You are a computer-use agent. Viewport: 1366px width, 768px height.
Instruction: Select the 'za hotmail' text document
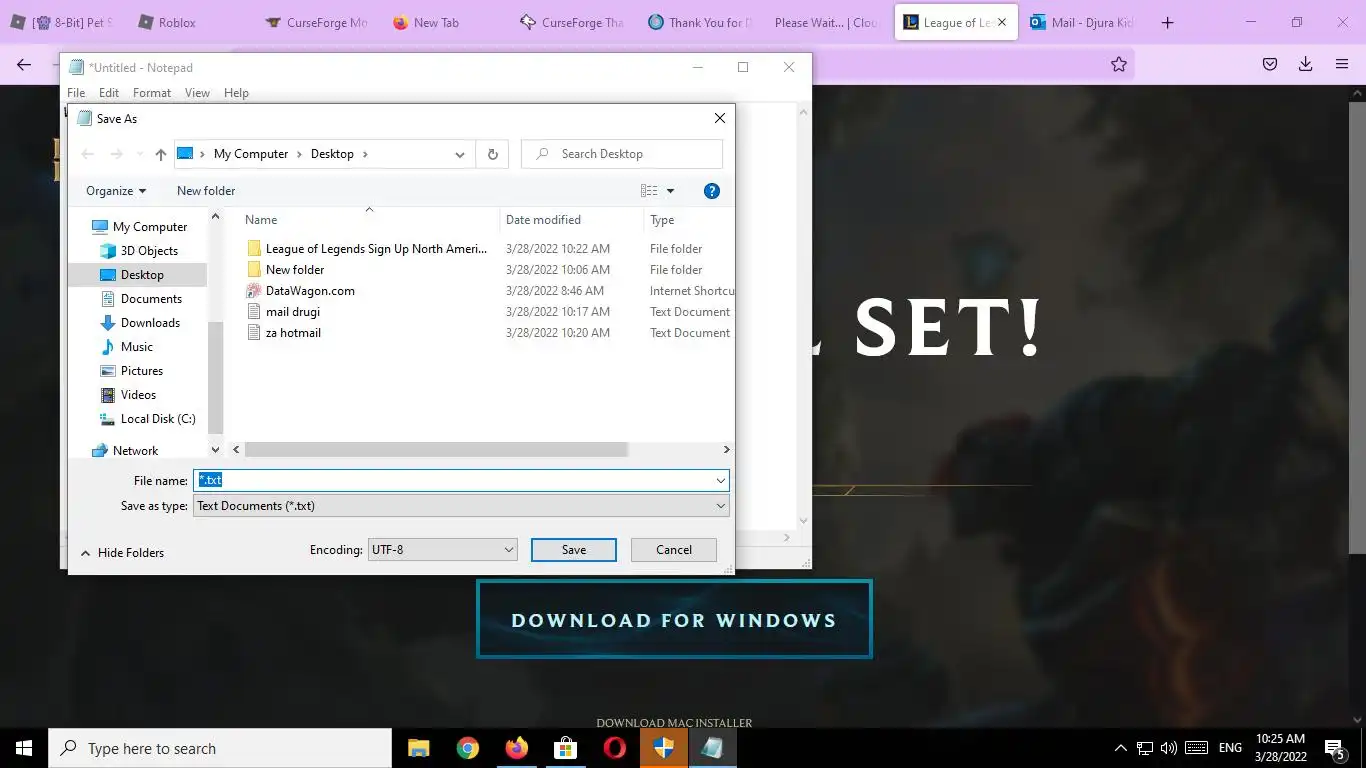tap(293, 333)
